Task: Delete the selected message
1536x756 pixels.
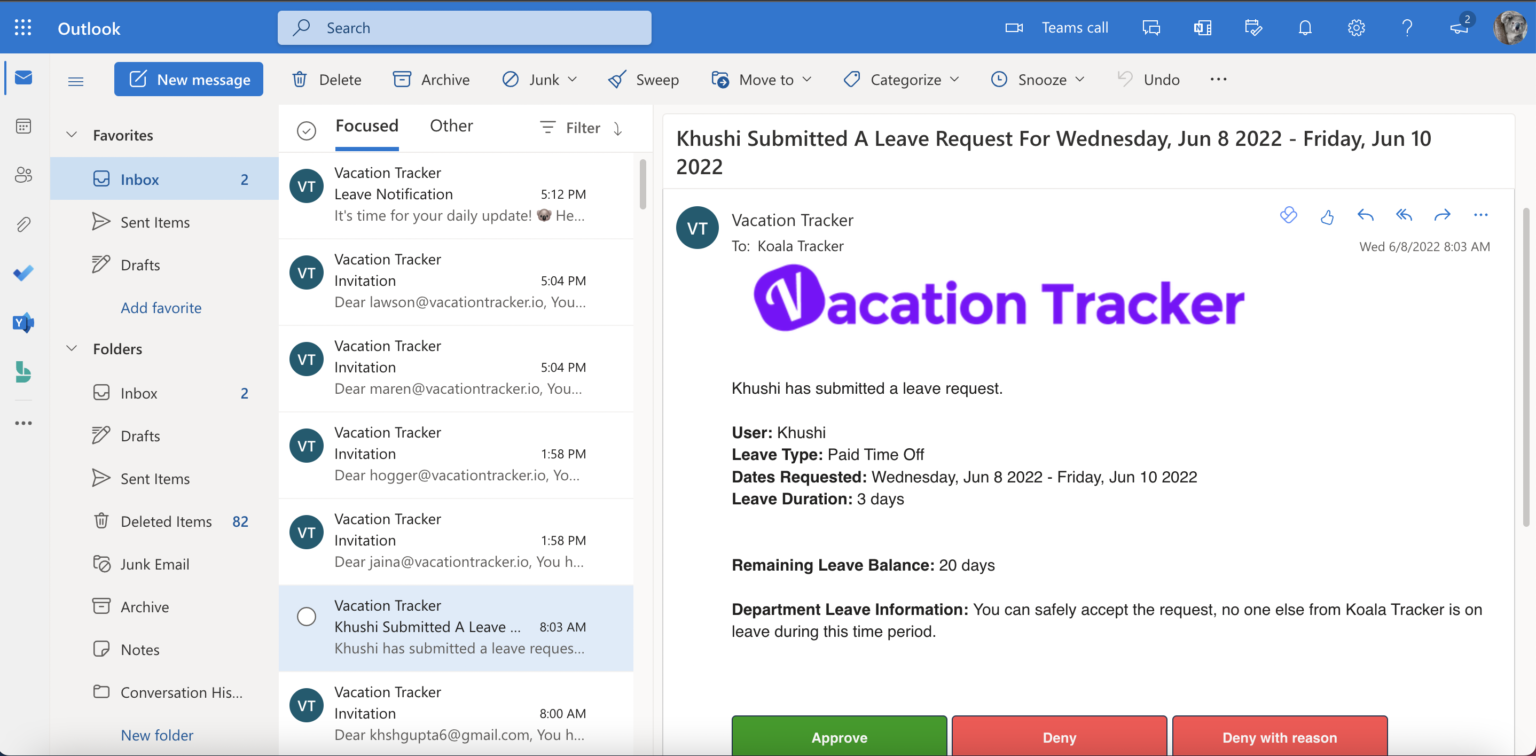Action: click(326, 79)
